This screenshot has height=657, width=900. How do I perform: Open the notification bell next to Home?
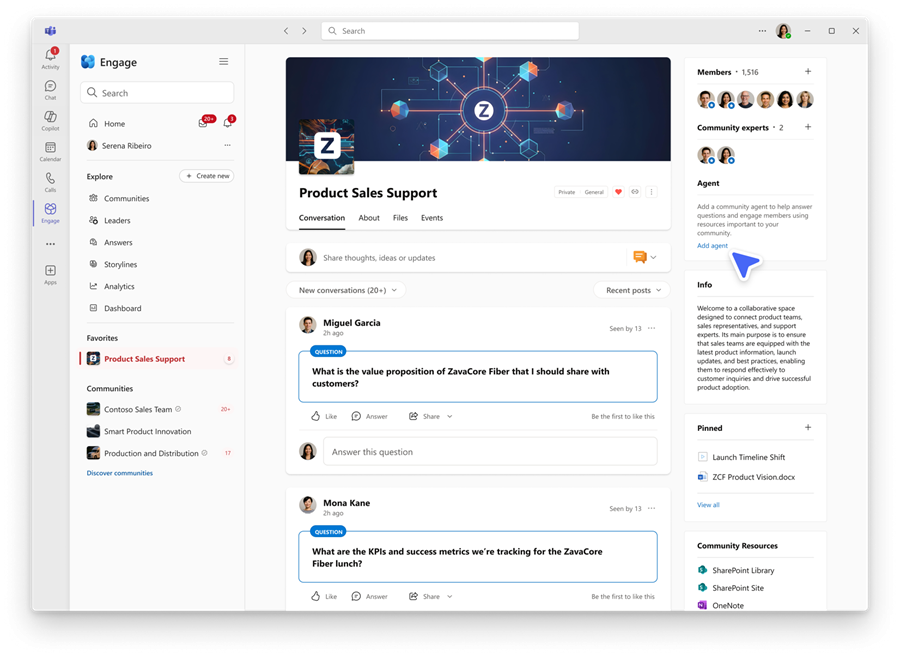click(228, 120)
